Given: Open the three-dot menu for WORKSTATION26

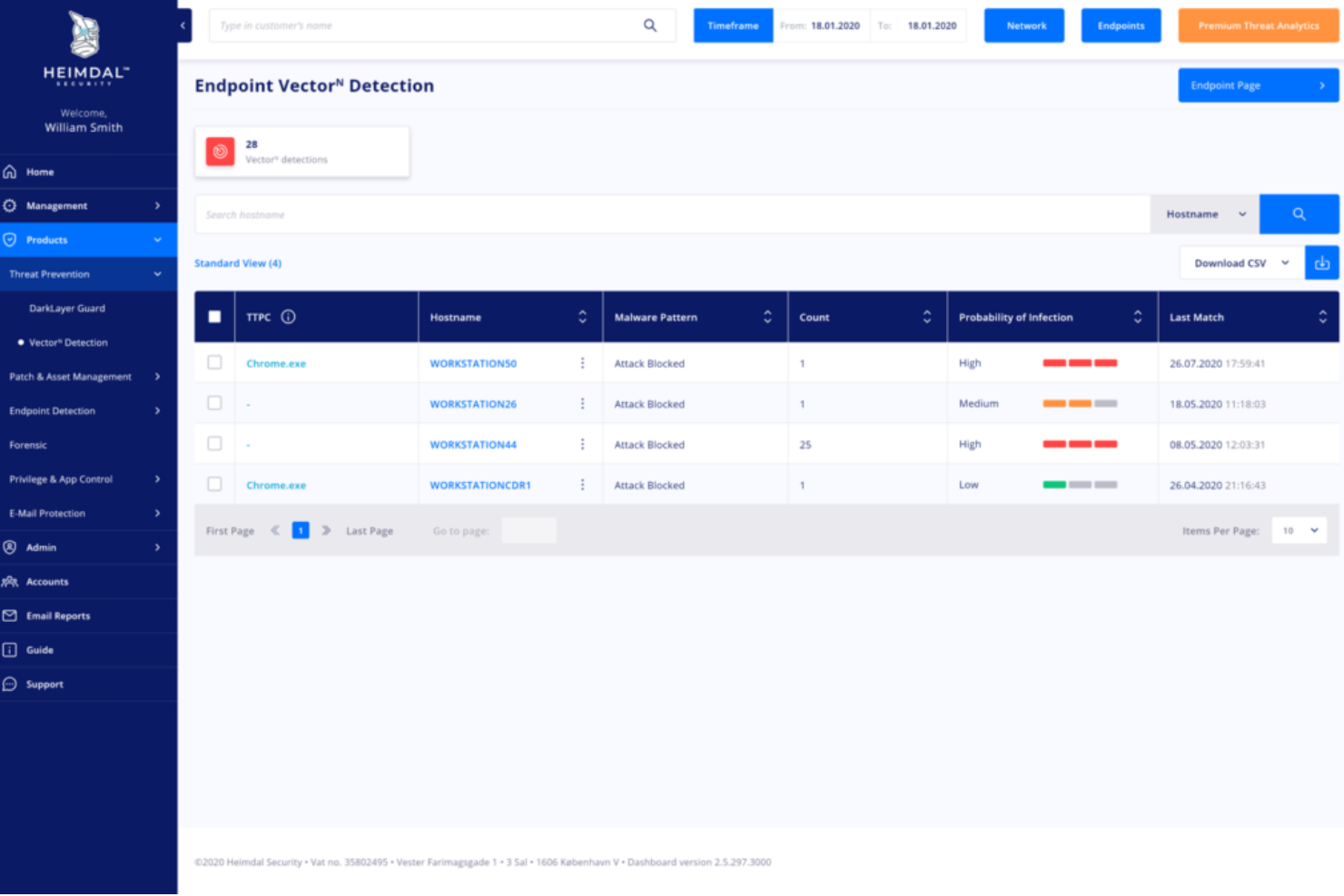Looking at the screenshot, I should (582, 404).
